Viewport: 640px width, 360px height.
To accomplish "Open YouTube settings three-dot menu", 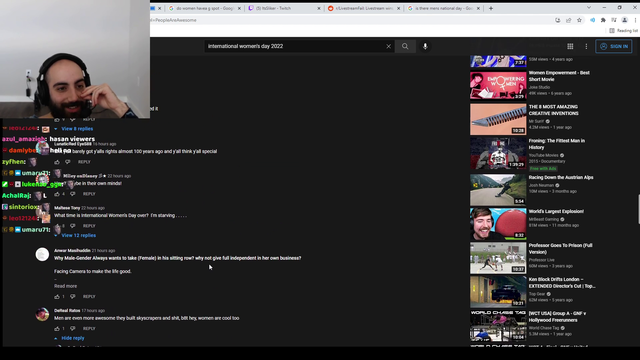I will tap(586, 46).
